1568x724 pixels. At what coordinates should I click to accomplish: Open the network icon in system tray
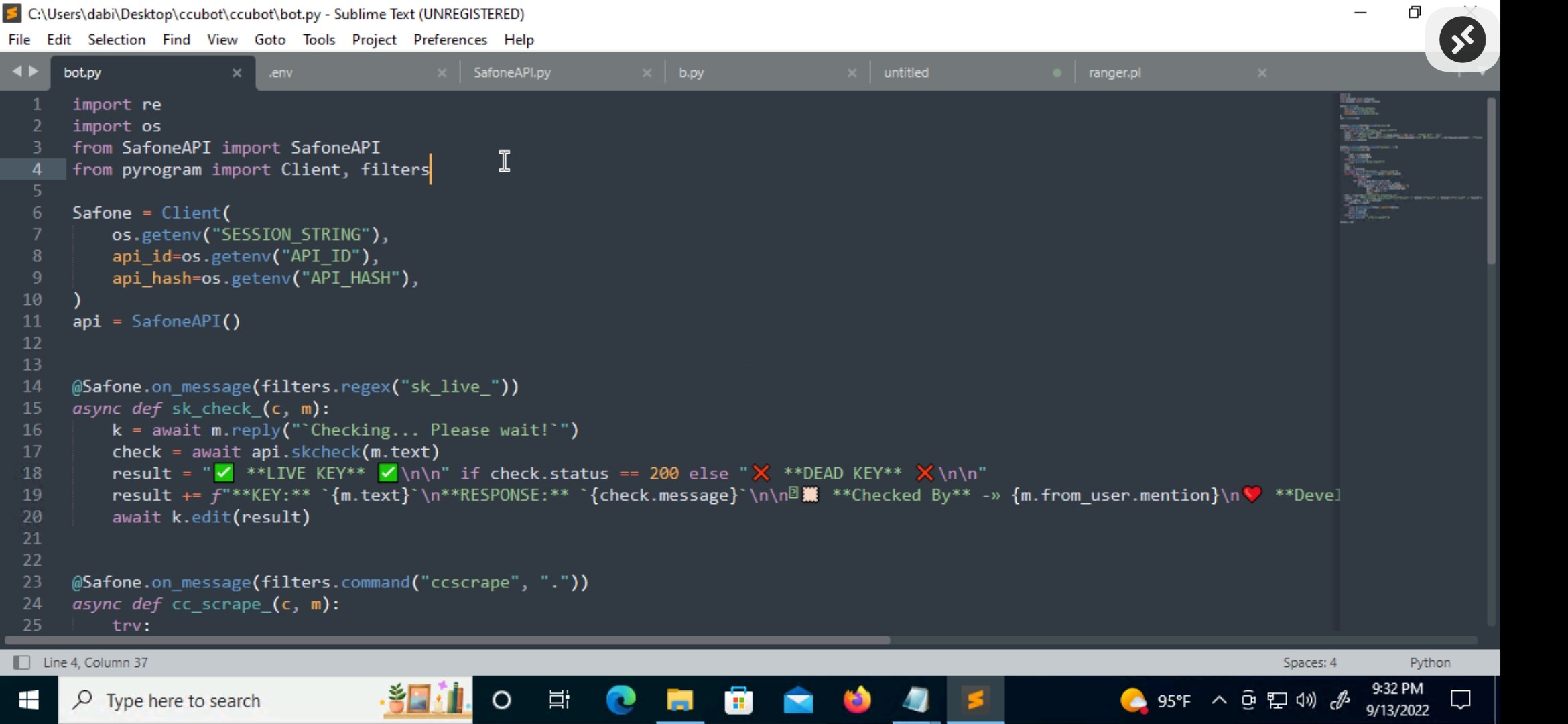coord(1277,701)
